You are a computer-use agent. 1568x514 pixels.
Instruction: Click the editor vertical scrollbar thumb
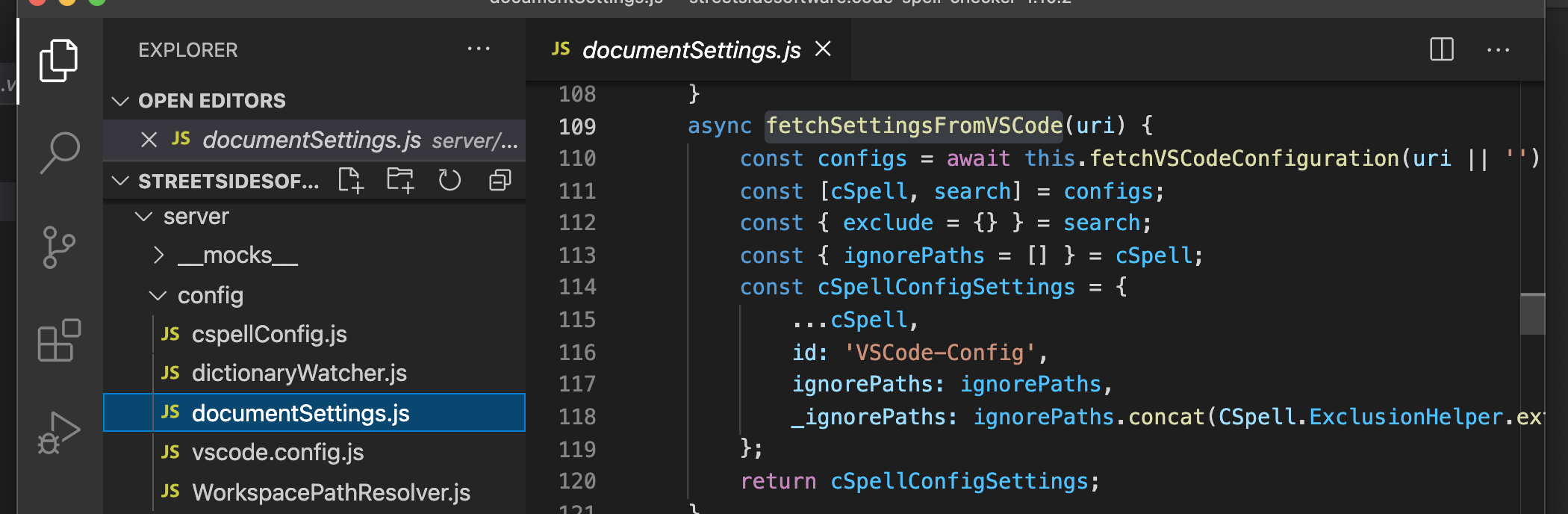point(1532,314)
